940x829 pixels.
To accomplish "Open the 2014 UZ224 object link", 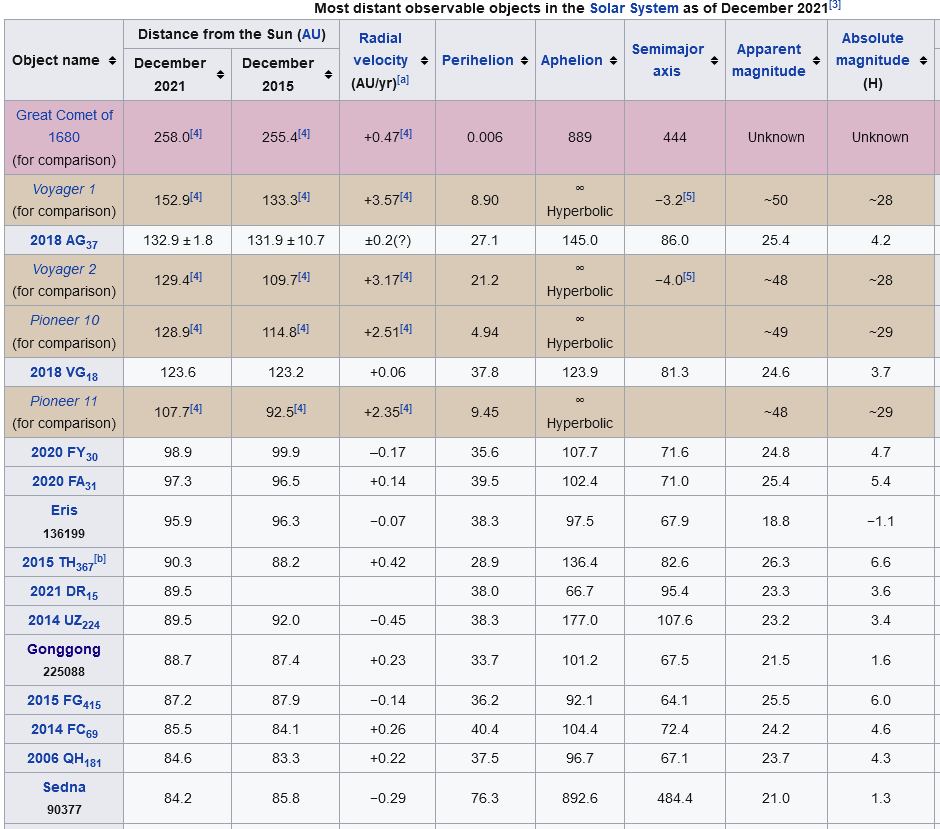I will [64, 621].
